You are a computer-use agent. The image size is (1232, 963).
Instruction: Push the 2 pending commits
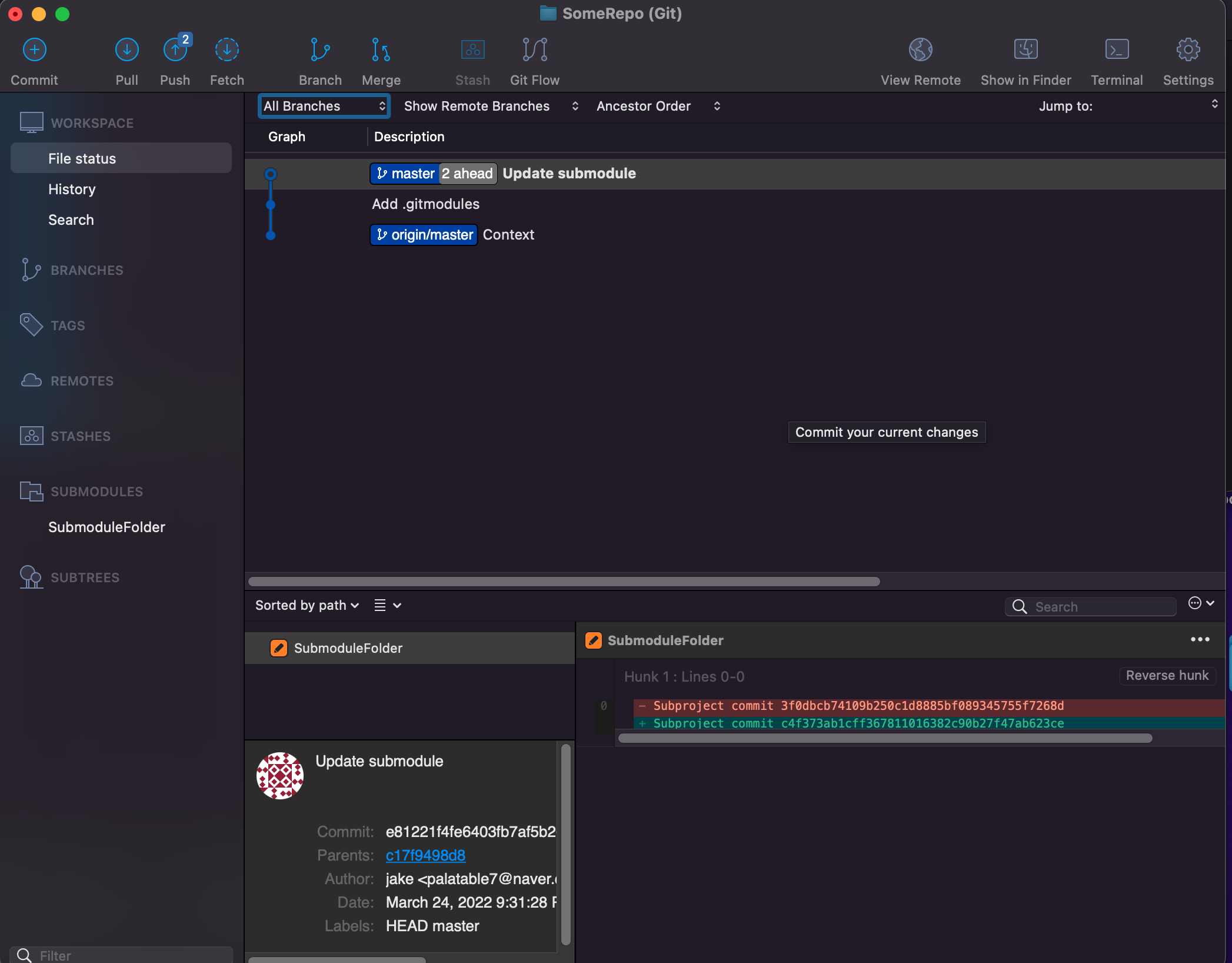(175, 50)
